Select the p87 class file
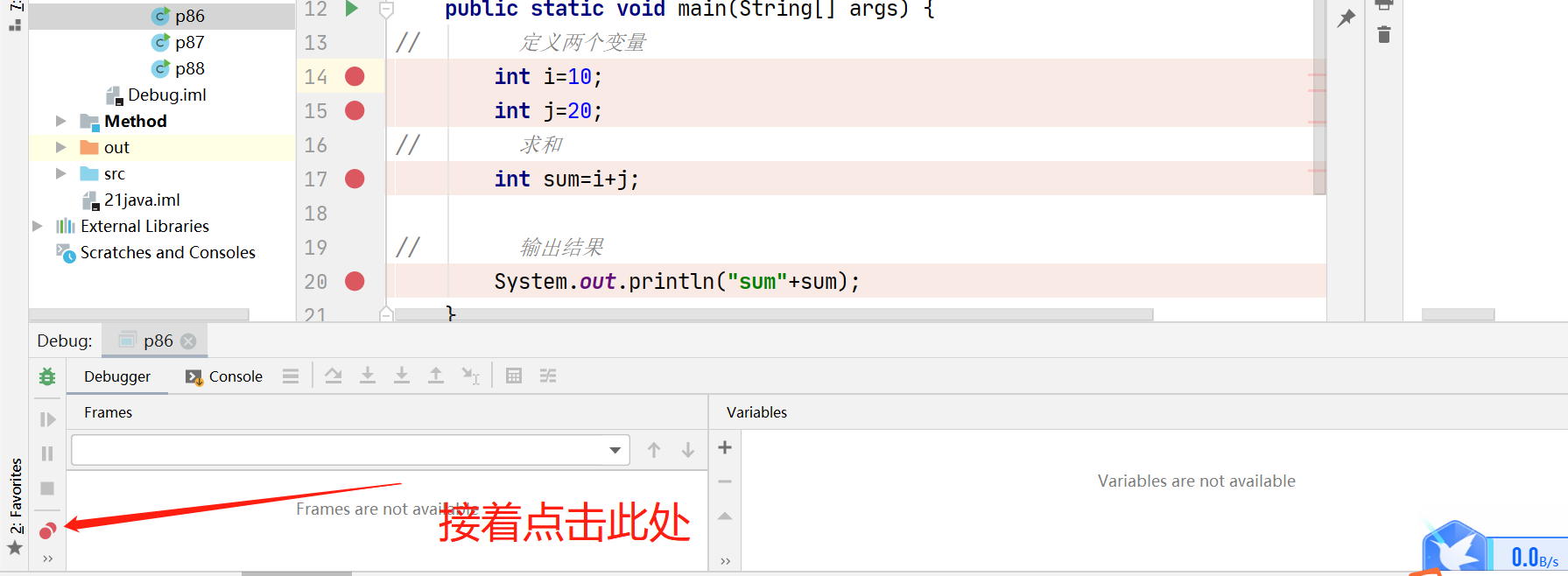 click(189, 42)
